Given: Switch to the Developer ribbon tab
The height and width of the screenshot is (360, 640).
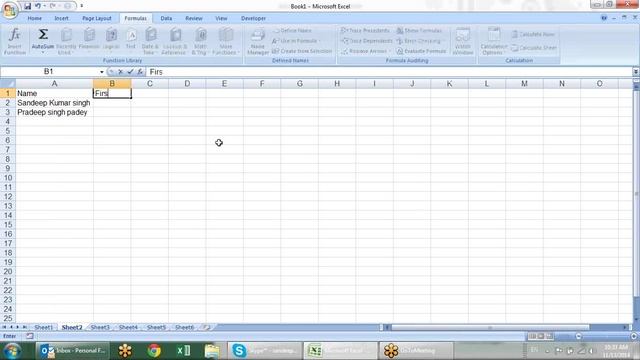Looking at the screenshot, I should 253,18.
